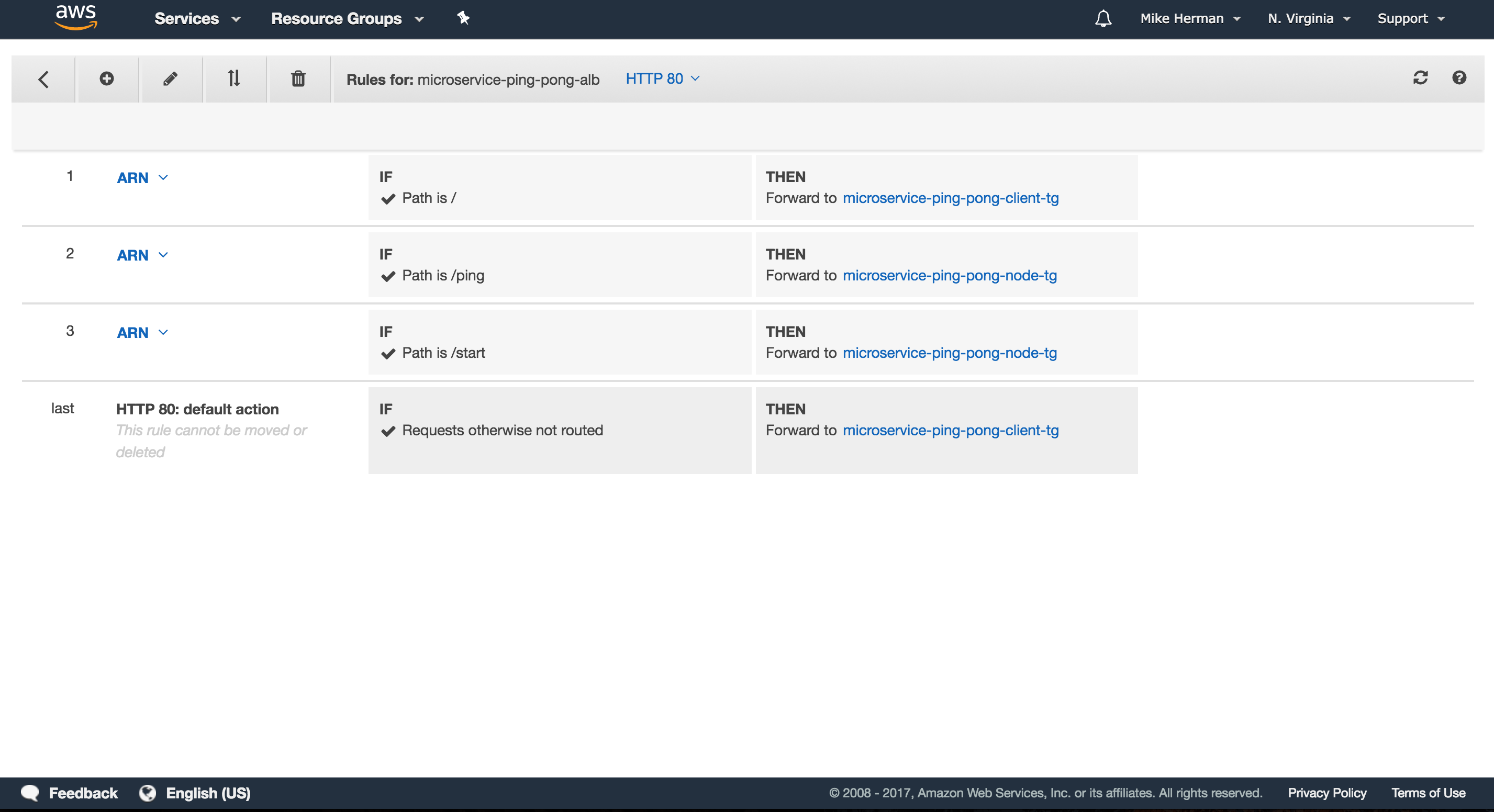Click the Privacy Policy footer link
The height and width of the screenshot is (812, 1494).
tap(1327, 793)
